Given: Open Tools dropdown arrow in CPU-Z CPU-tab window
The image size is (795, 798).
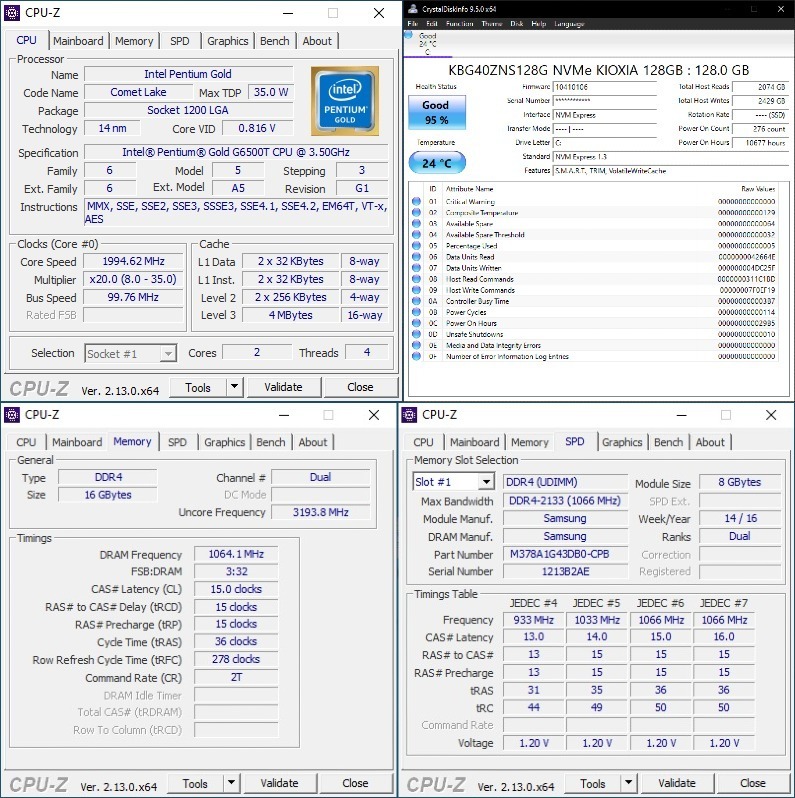Looking at the screenshot, I should [x=234, y=387].
